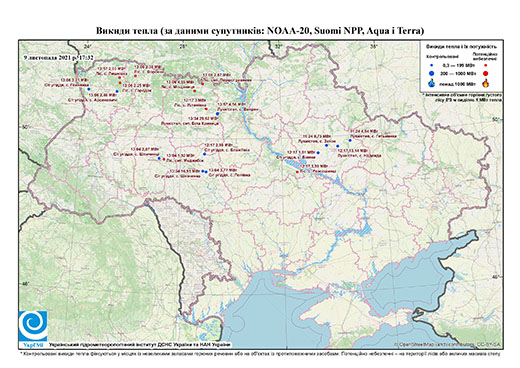Click the '13:57 4,54 МВт' label
This screenshot has height=368, width=520.
click(x=231, y=104)
